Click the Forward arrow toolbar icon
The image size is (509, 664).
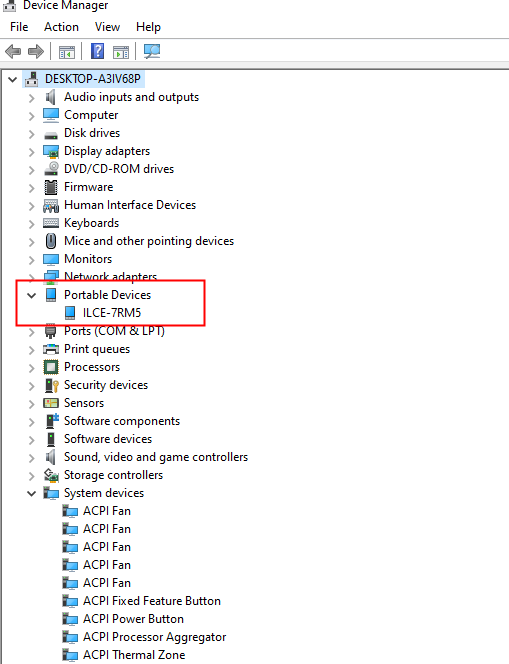tap(36, 52)
